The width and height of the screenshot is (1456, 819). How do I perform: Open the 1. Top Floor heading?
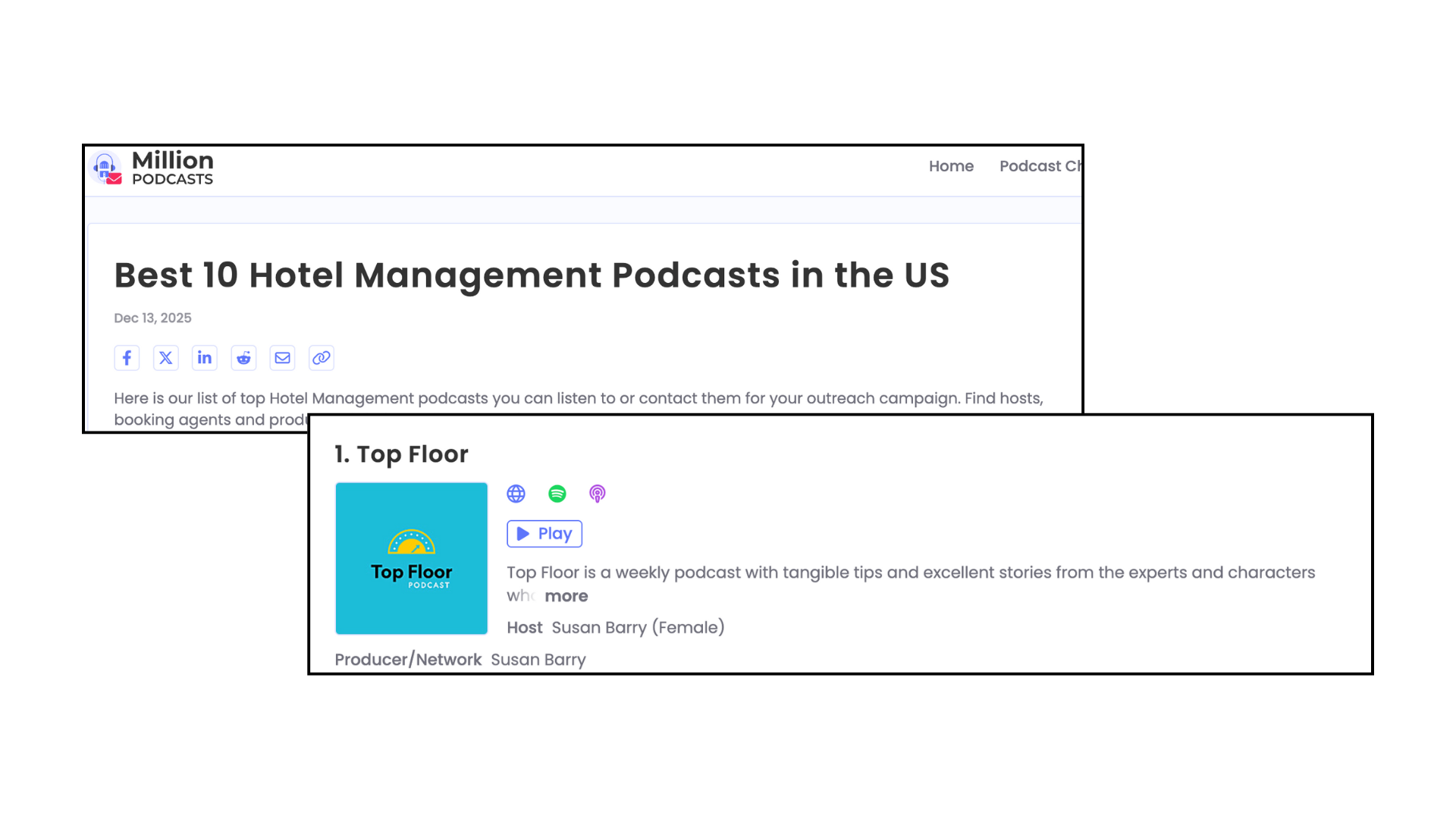pos(401,453)
